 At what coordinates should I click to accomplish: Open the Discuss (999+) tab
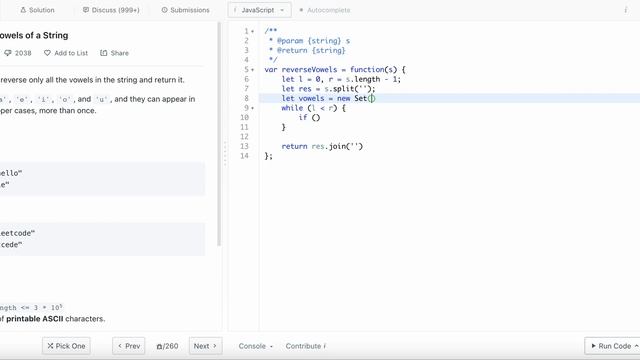click(x=111, y=10)
